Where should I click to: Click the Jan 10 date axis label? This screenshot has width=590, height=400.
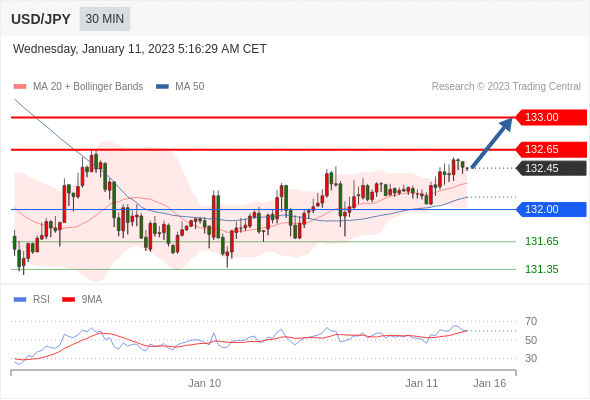pos(205,383)
